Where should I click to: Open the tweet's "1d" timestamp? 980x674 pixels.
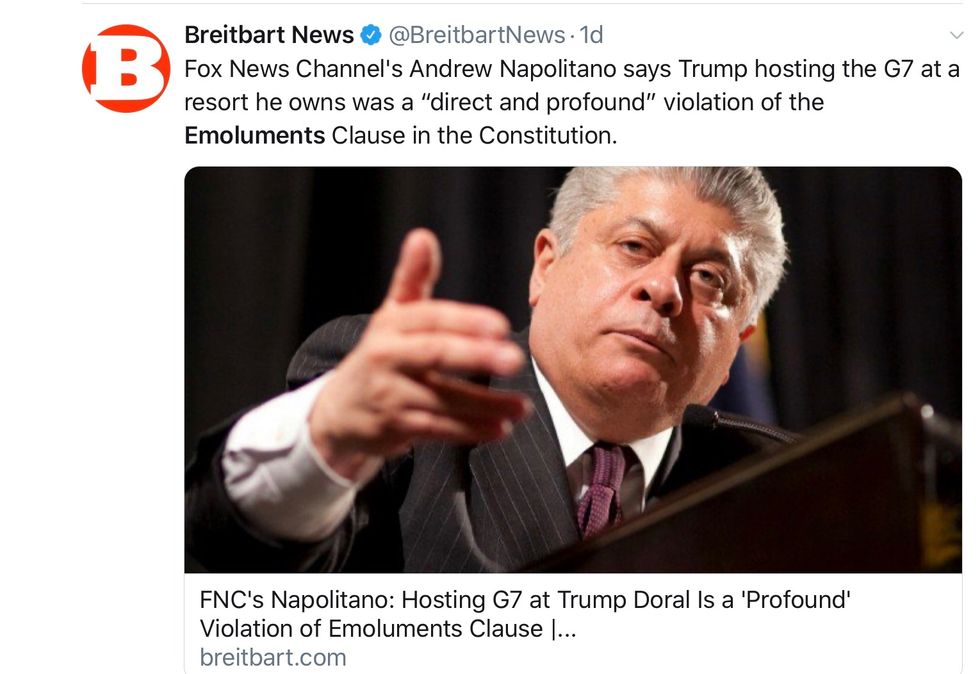tap(591, 35)
